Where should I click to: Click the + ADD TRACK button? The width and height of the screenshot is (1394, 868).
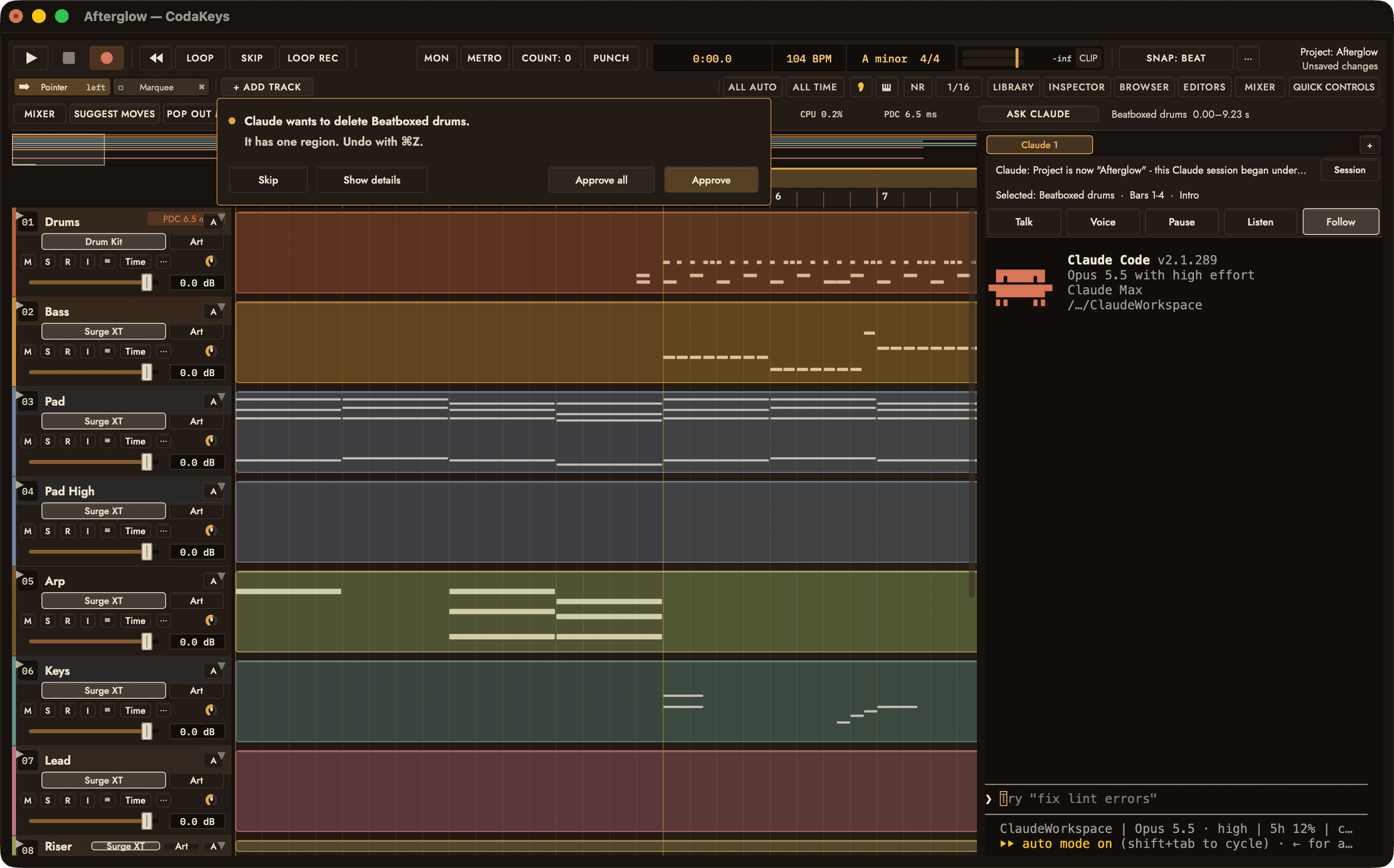[267, 87]
